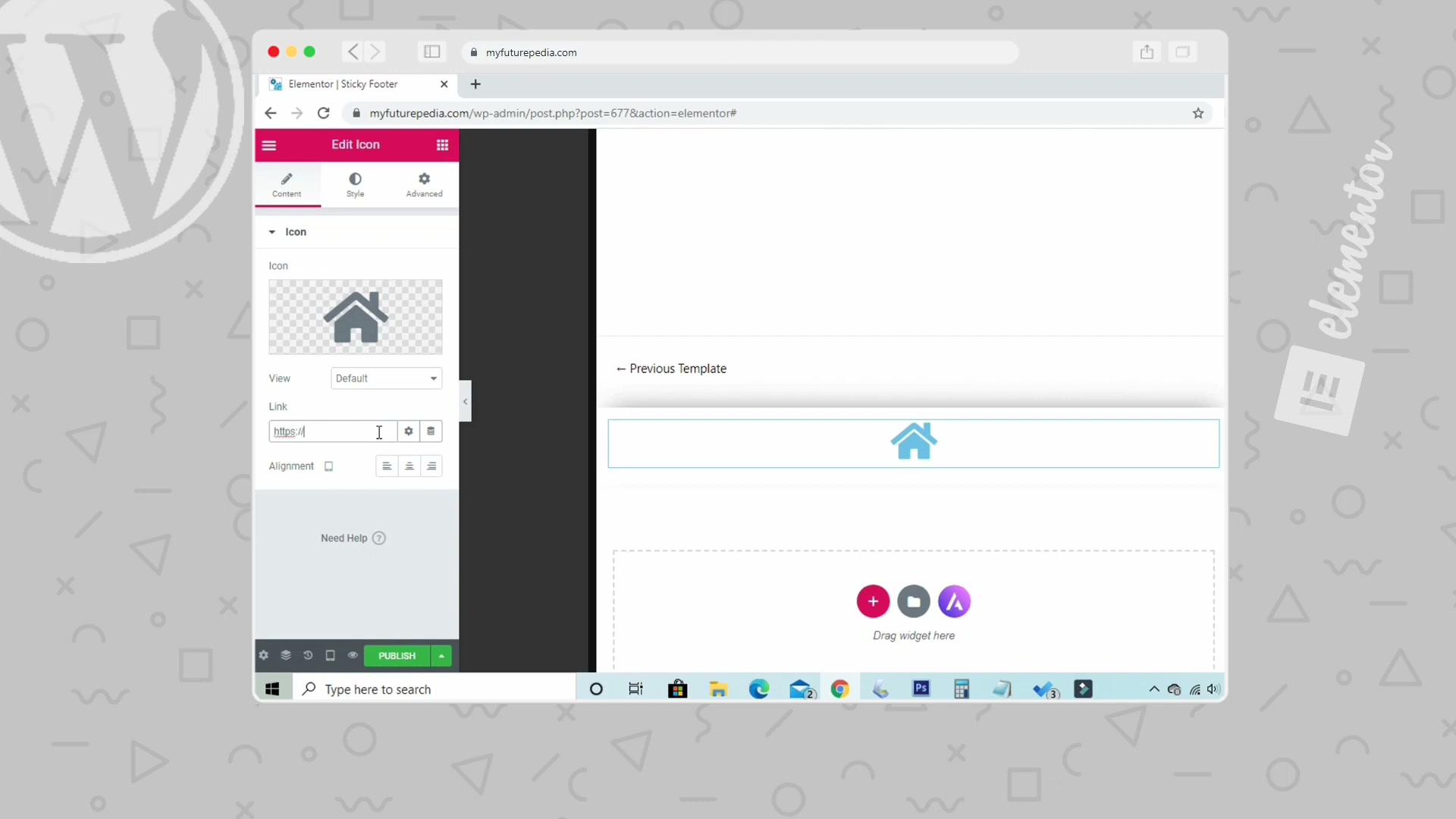This screenshot has height=819, width=1456.
Task: Go forward in browser
Action: [x=297, y=113]
